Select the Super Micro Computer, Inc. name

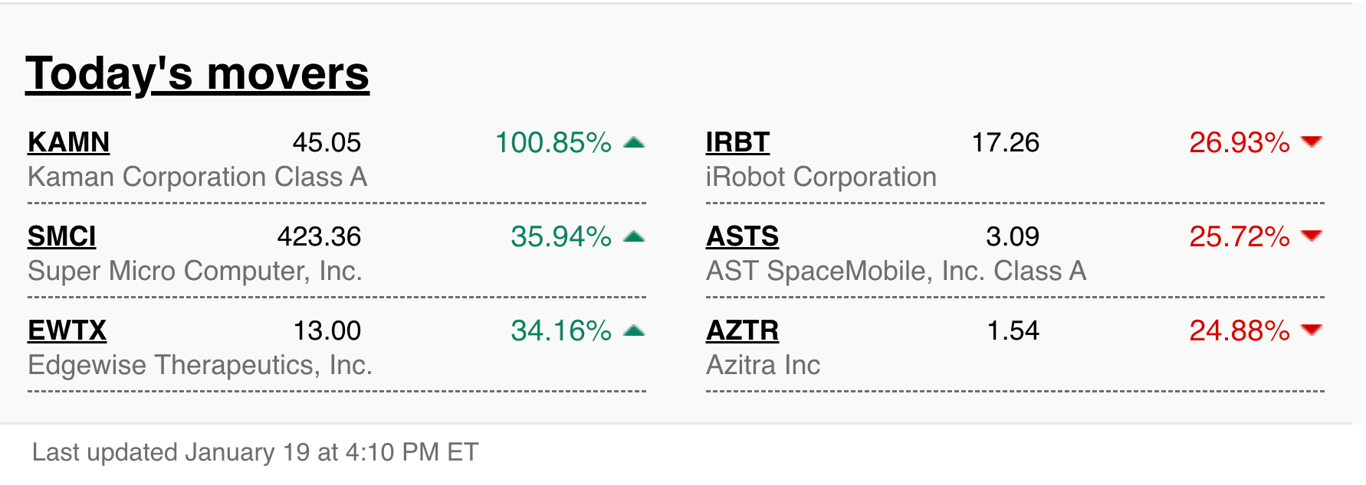coord(195,271)
